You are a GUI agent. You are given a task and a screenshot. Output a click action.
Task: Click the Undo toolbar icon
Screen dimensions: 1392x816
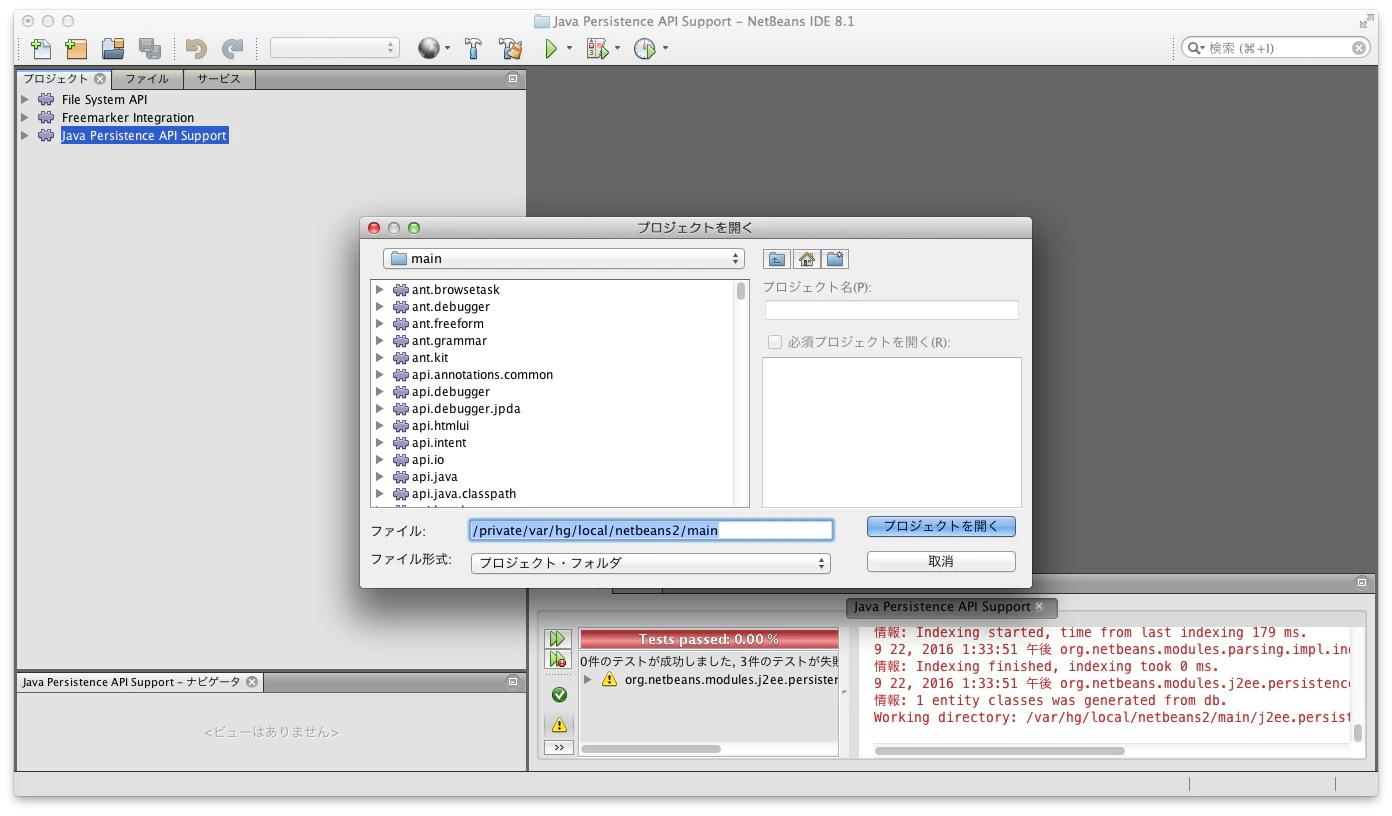[x=196, y=48]
